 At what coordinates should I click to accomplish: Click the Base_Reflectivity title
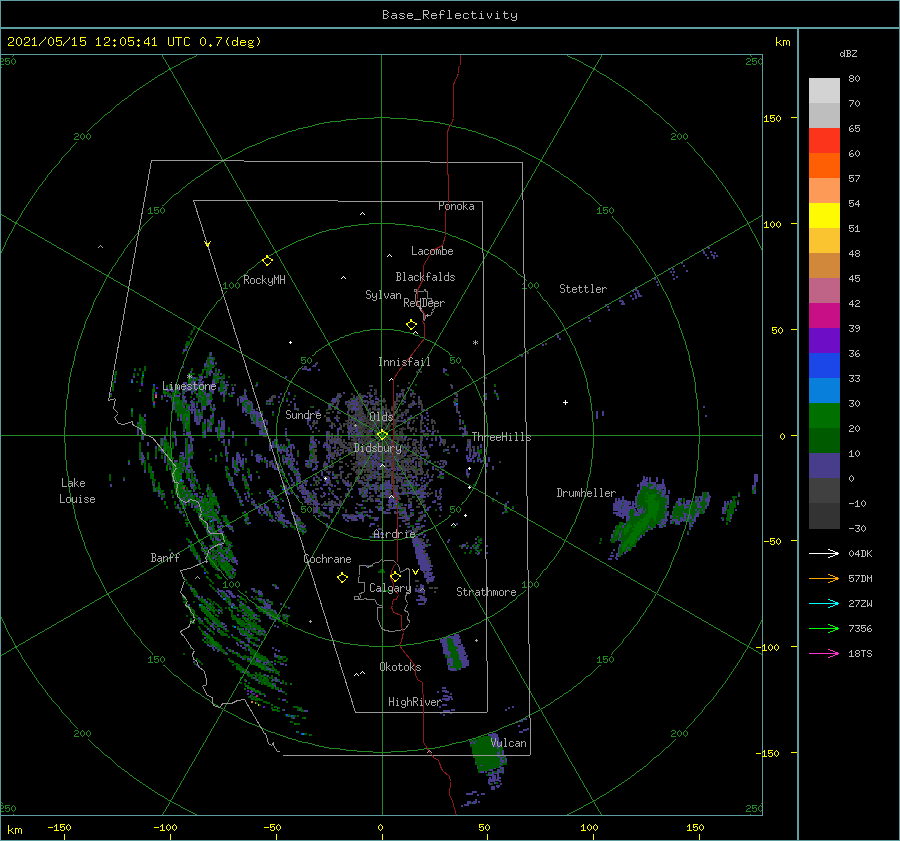(x=450, y=15)
